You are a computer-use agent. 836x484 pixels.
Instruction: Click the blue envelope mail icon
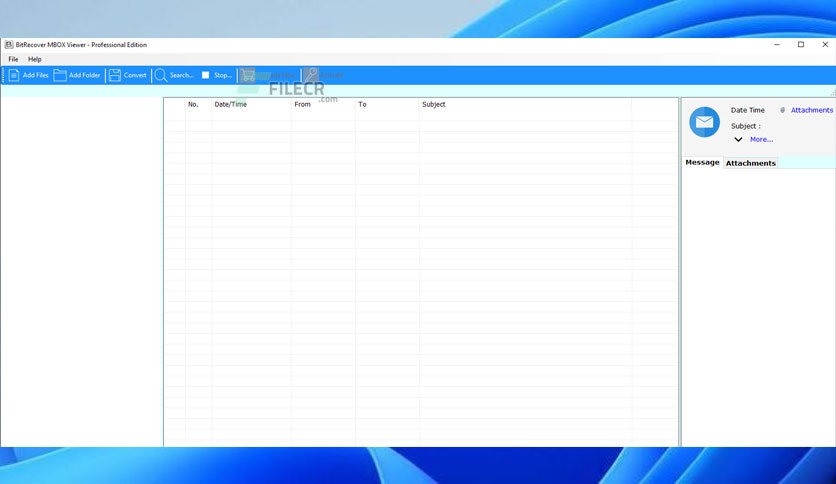point(704,122)
